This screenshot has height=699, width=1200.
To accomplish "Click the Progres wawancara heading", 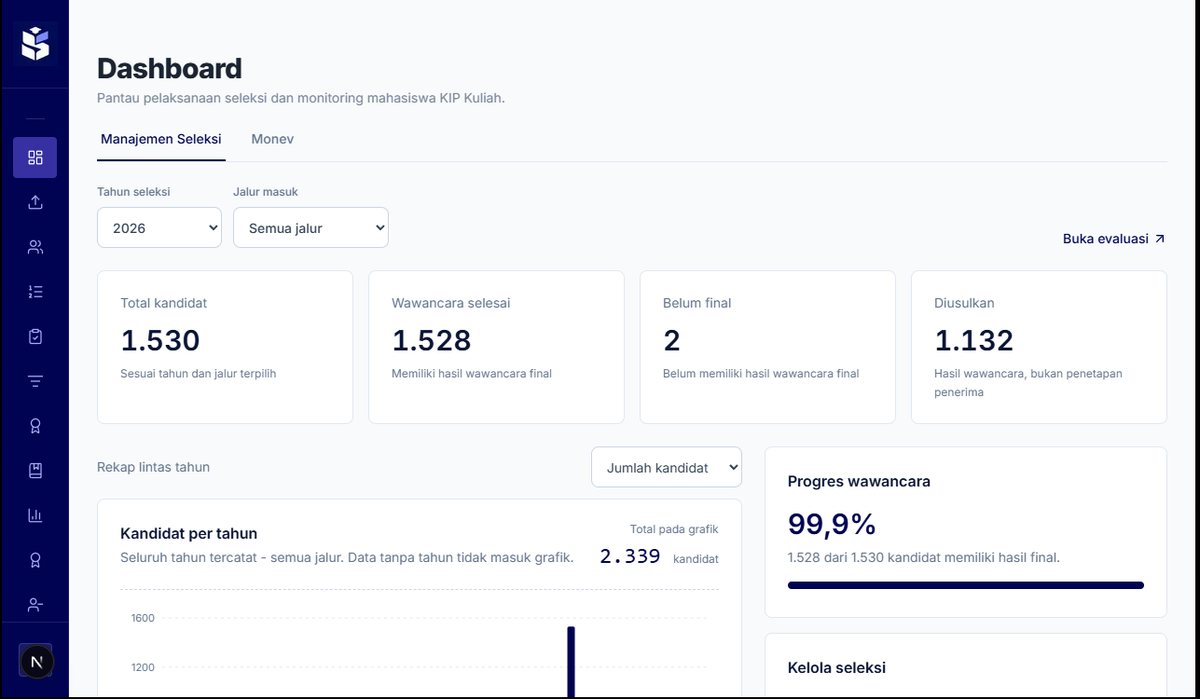I will tap(859, 481).
